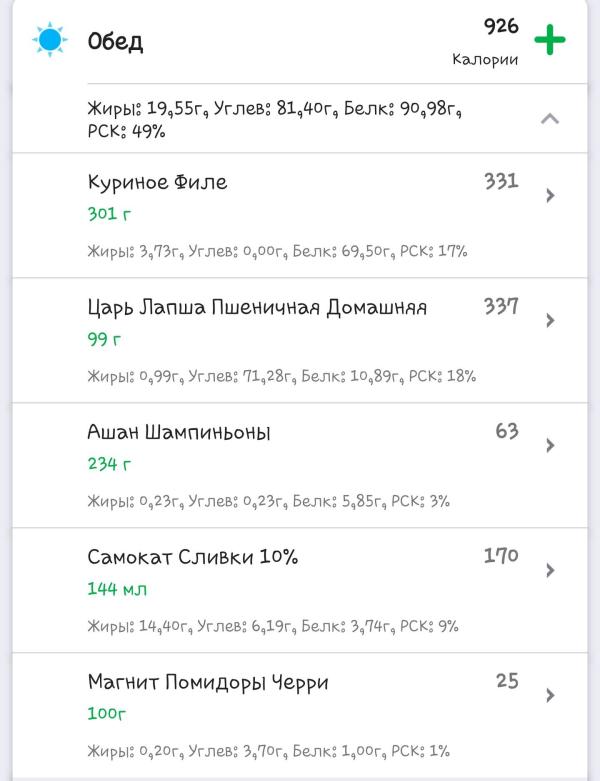Open the arrow next to Куриное Филе
The image size is (600, 781).
click(550, 195)
